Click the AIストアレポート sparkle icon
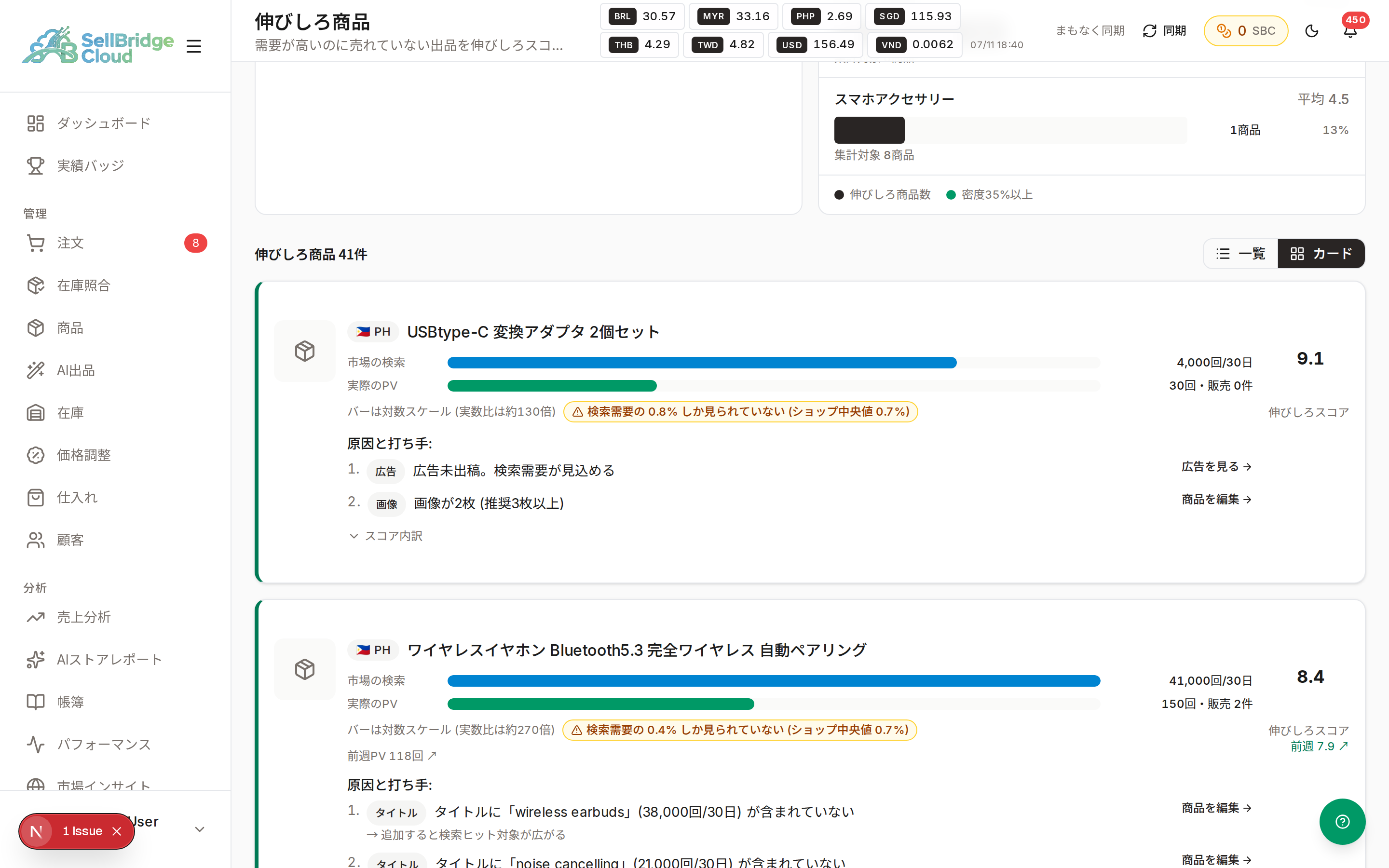1389x868 pixels. pos(36,660)
